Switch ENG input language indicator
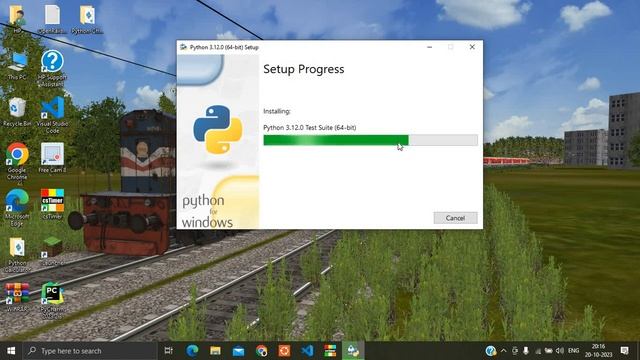Viewport: 640px width, 360px height. pyautogui.click(x=573, y=351)
